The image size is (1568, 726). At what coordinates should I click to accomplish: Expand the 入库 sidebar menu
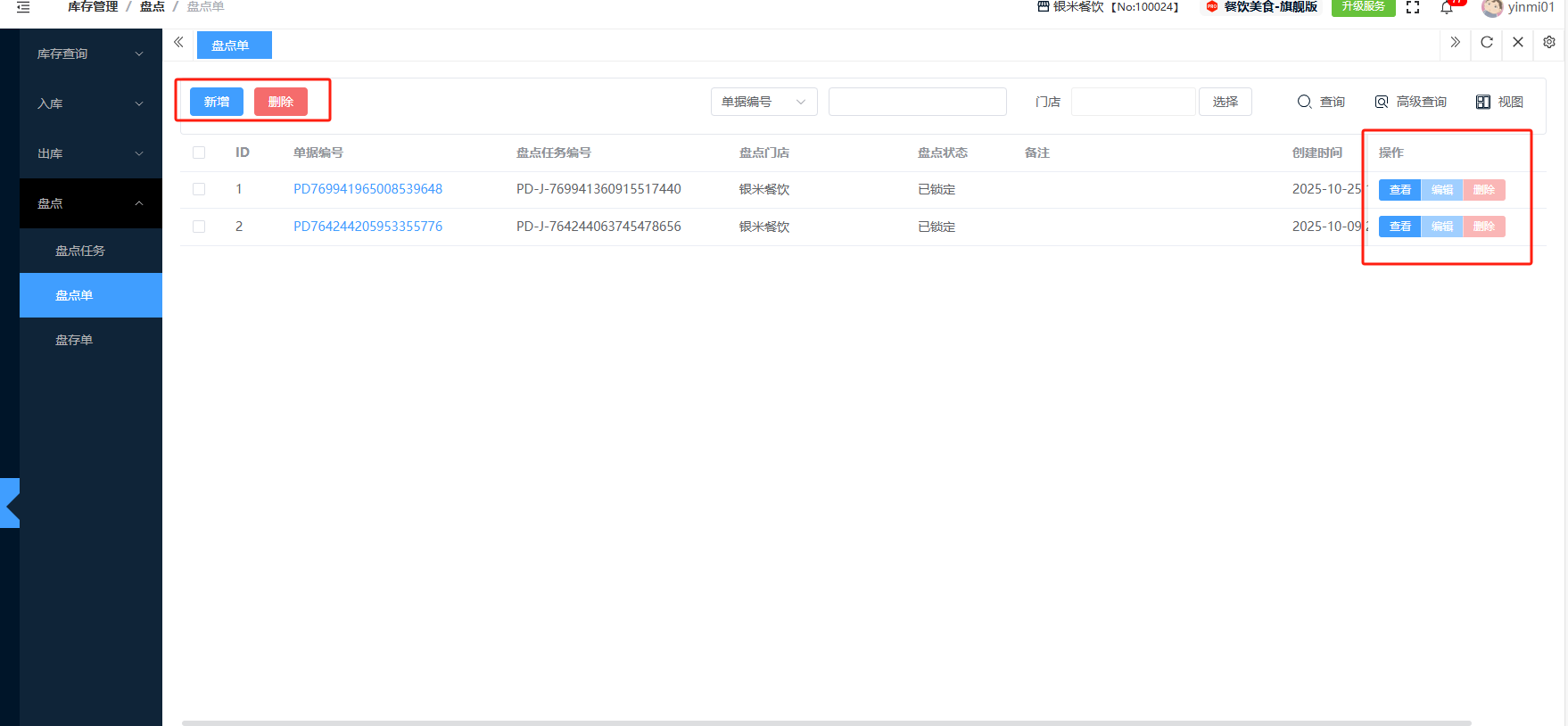point(90,103)
